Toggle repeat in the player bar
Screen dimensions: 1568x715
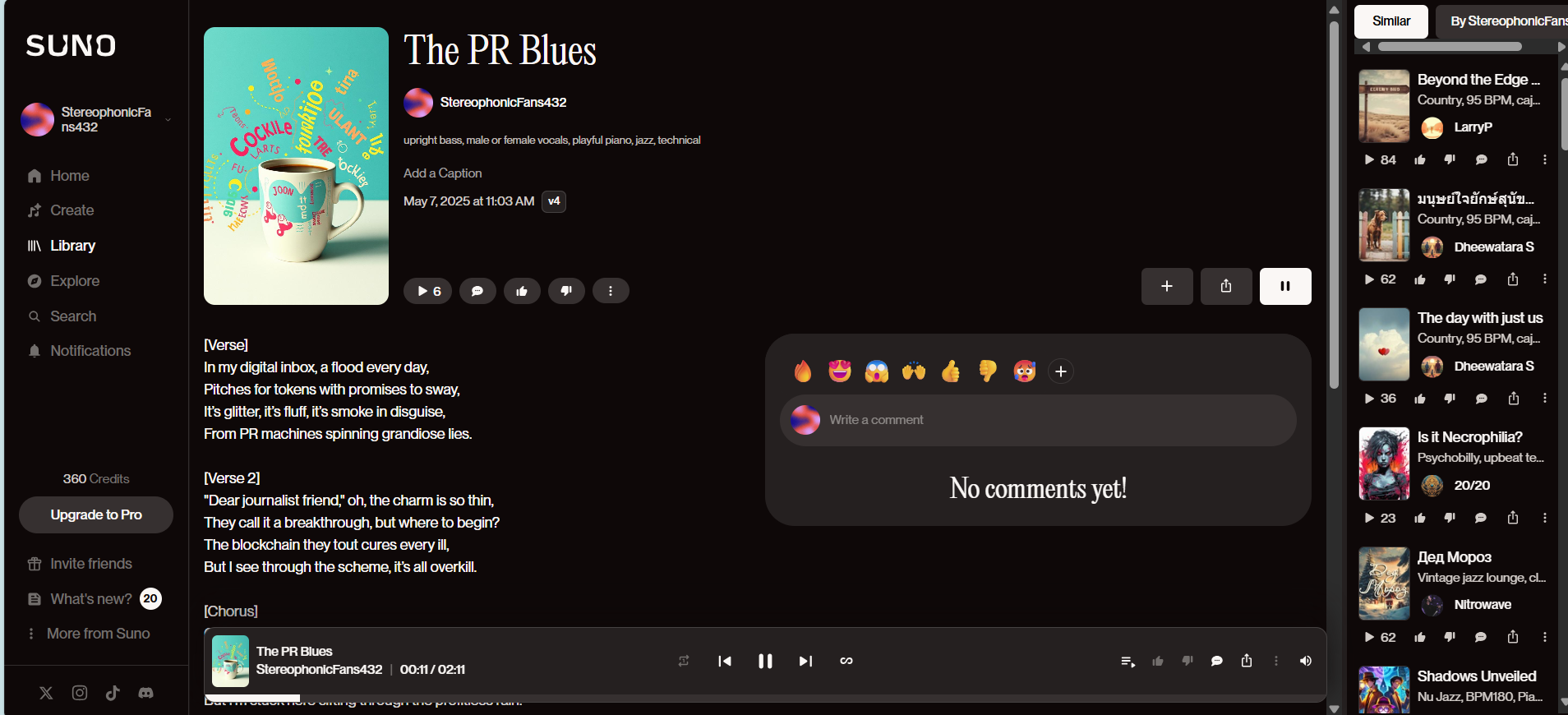684,661
